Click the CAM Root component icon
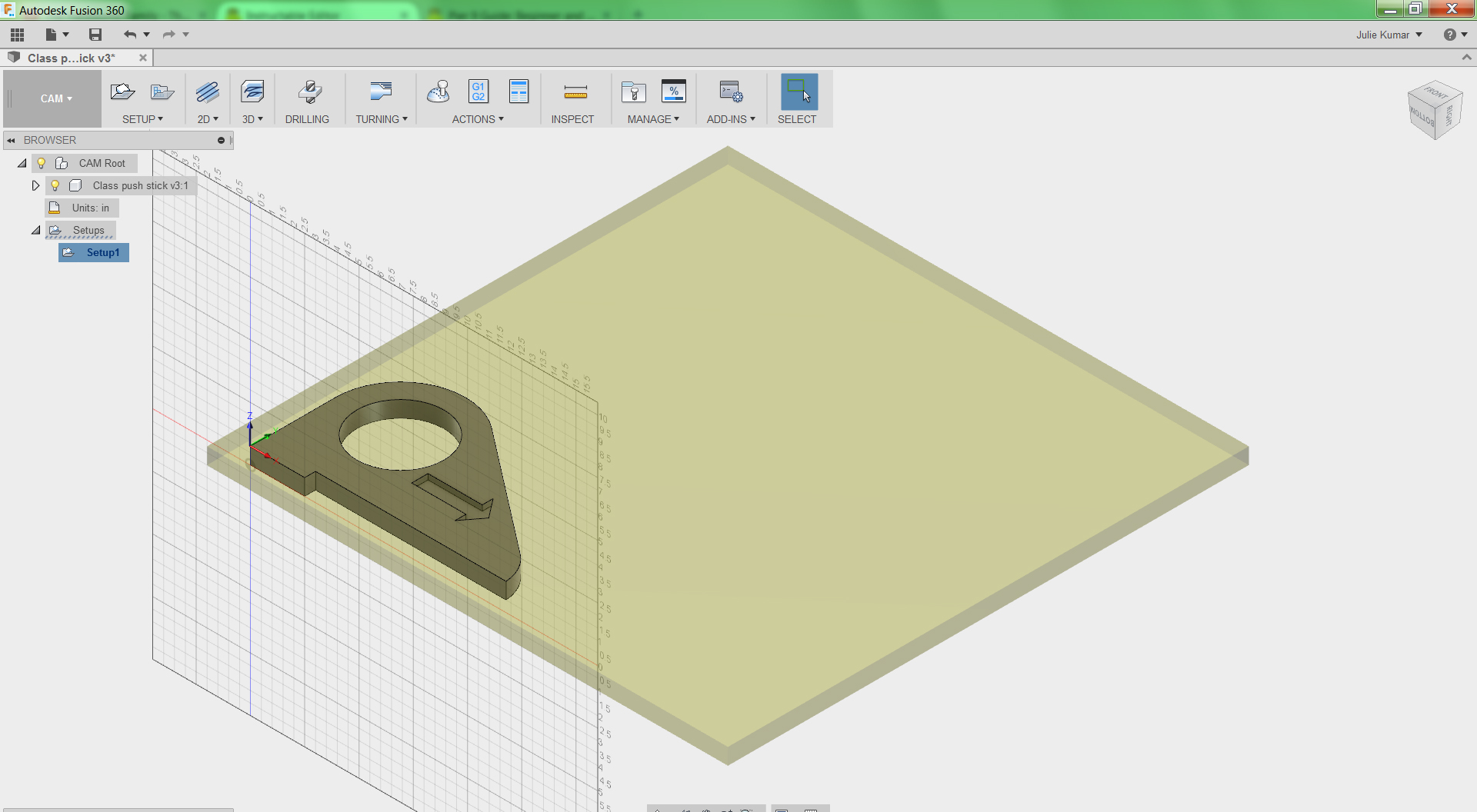This screenshot has height=812, width=1477. pos(62,163)
